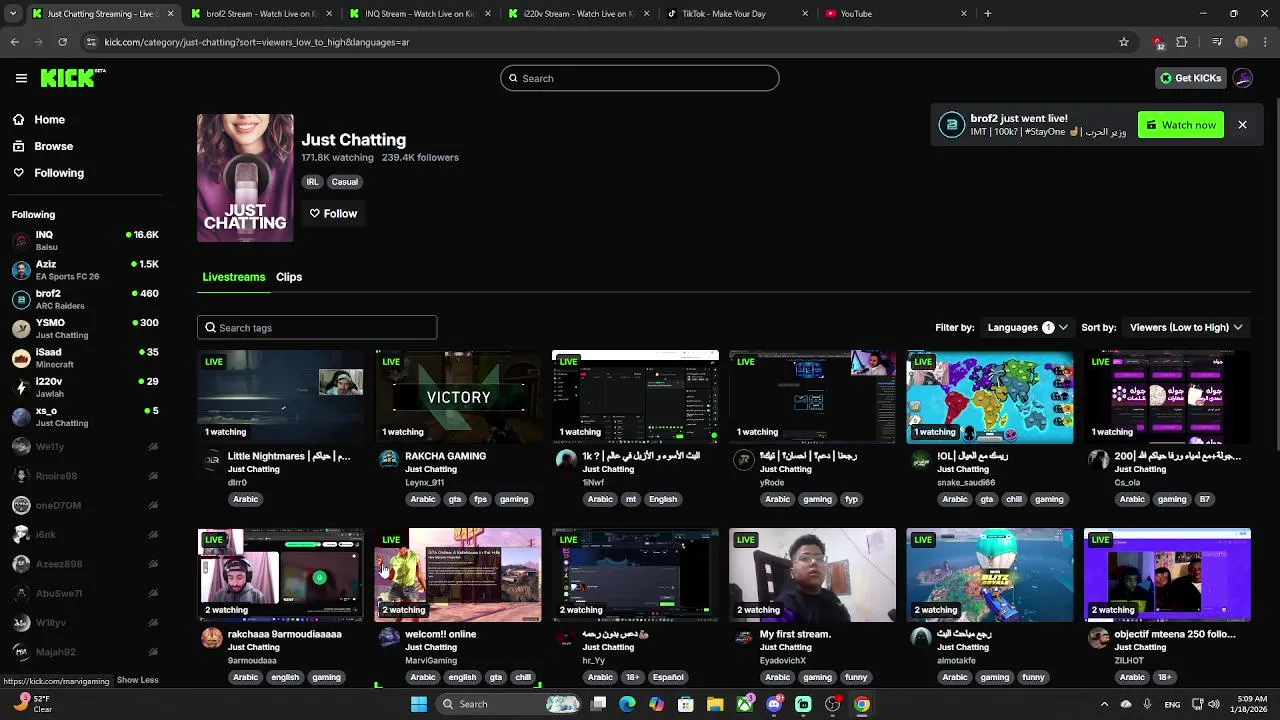Open volume control in system tray
This screenshot has height=720, width=1280.
[x=1216, y=704]
